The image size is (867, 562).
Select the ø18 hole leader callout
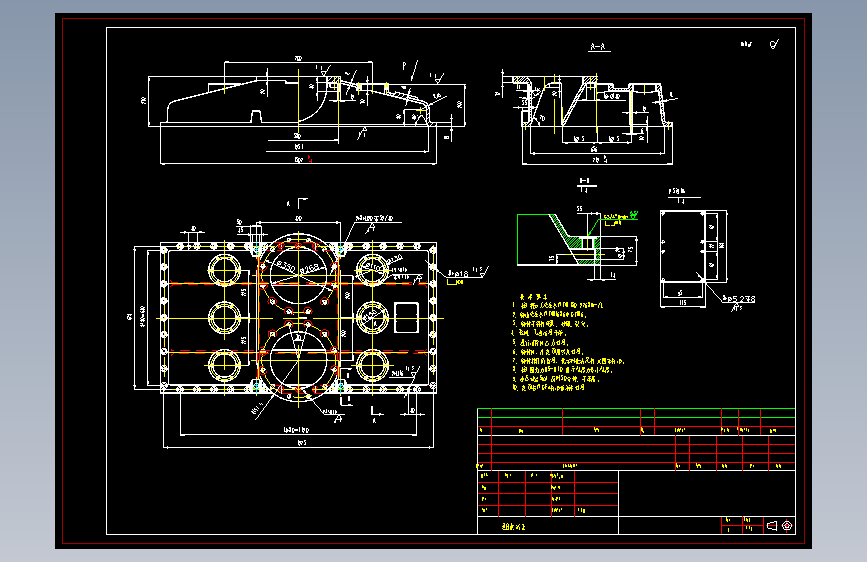click(x=458, y=273)
